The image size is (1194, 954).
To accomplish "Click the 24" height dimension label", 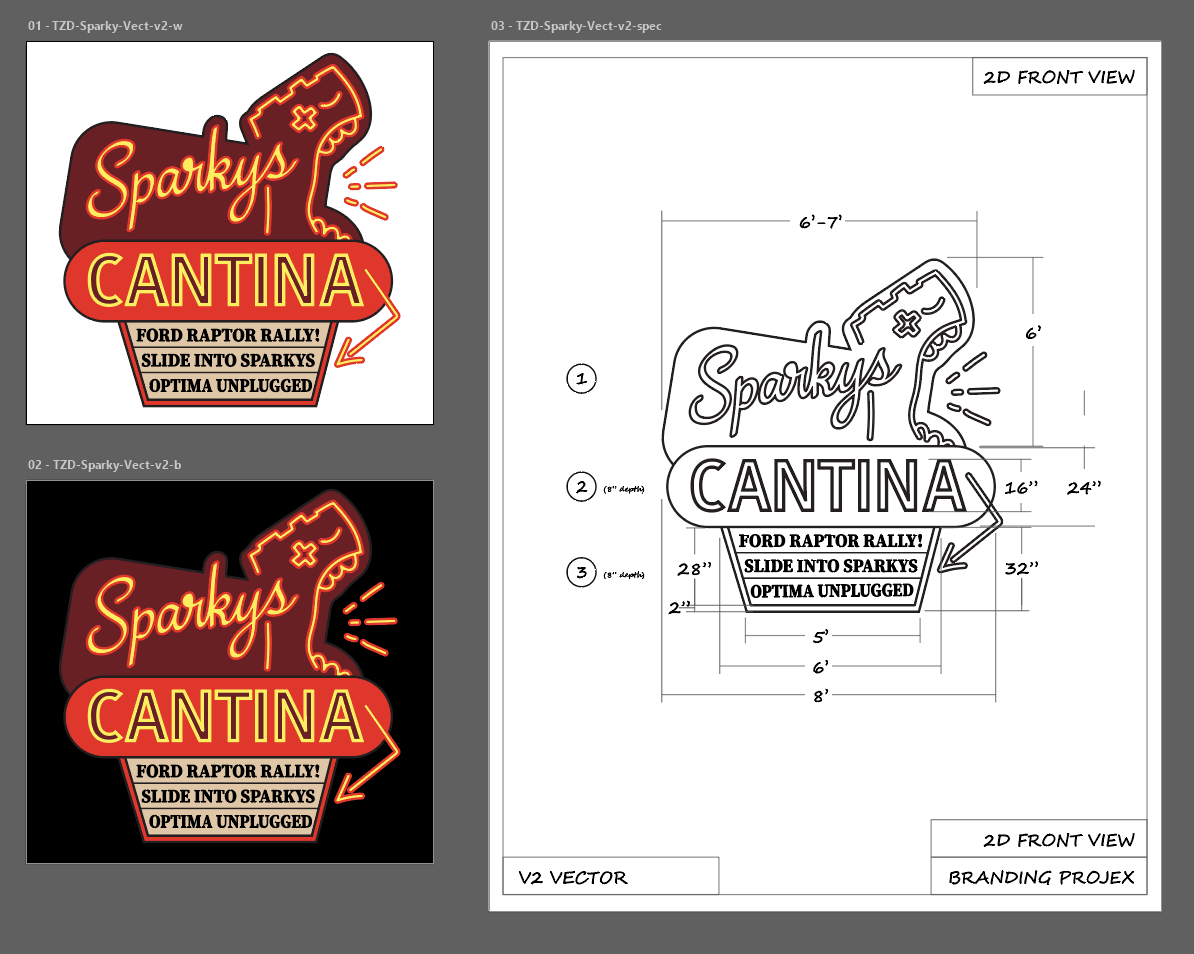I will coord(1084,488).
